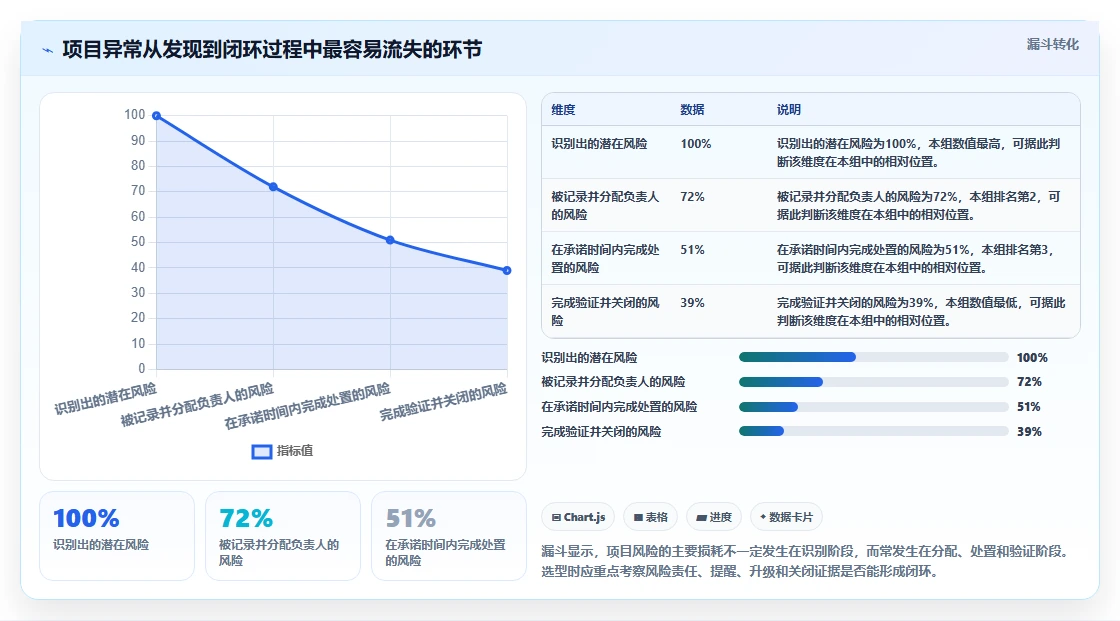Click table cell 被记录并分配负责人的风险
1120x621 pixels.
coord(605,205)
